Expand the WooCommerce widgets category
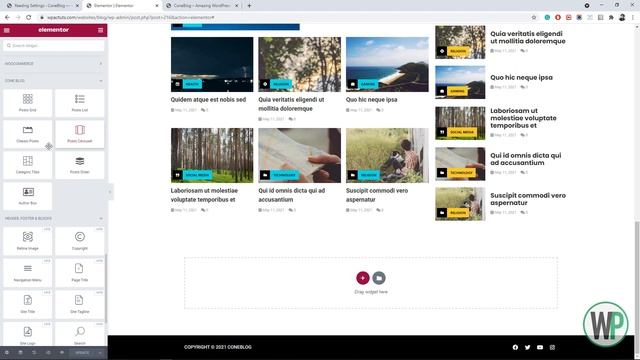640x360 pixels. point(53,64)
